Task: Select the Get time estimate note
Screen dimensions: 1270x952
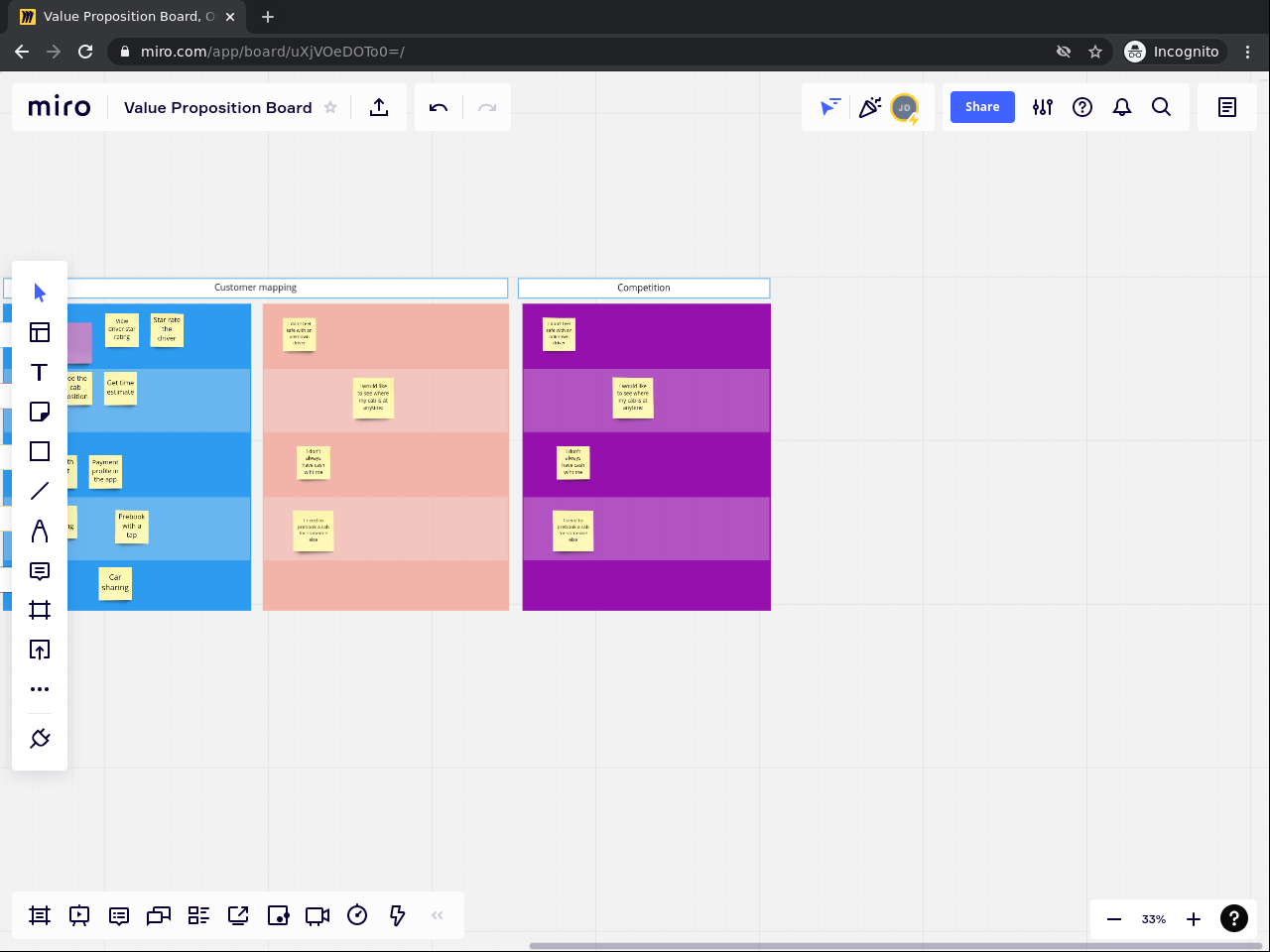Action: pos(120,389)
